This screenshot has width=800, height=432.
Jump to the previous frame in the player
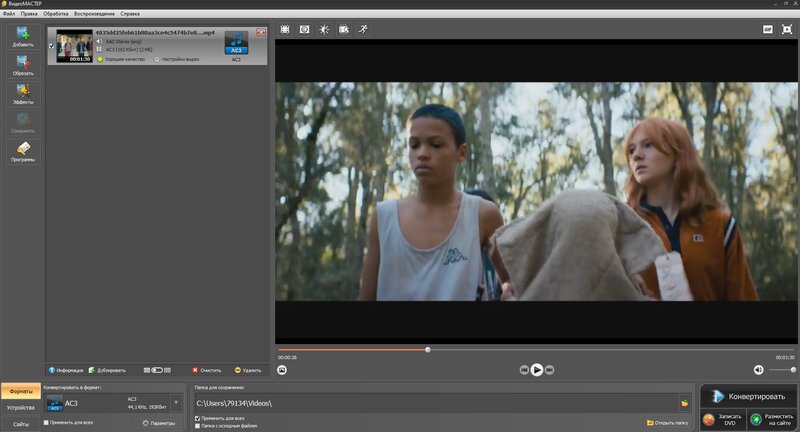[x=524, y=370]
